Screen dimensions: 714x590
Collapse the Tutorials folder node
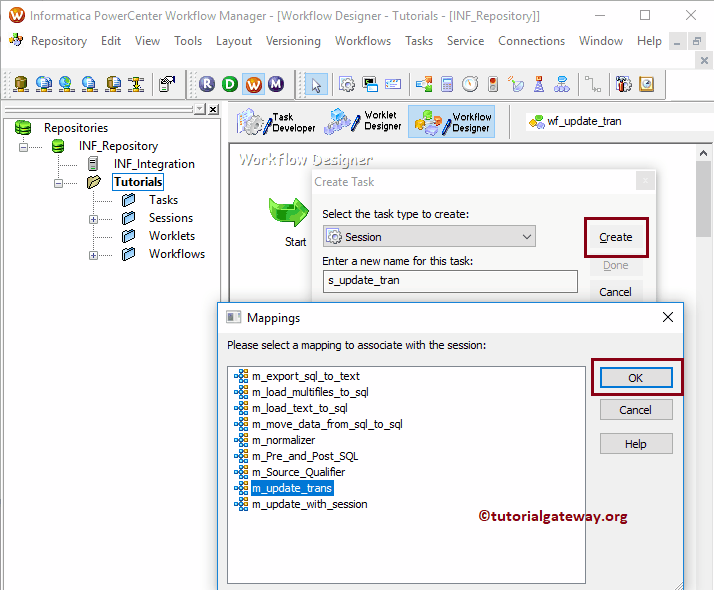point(58,183)
